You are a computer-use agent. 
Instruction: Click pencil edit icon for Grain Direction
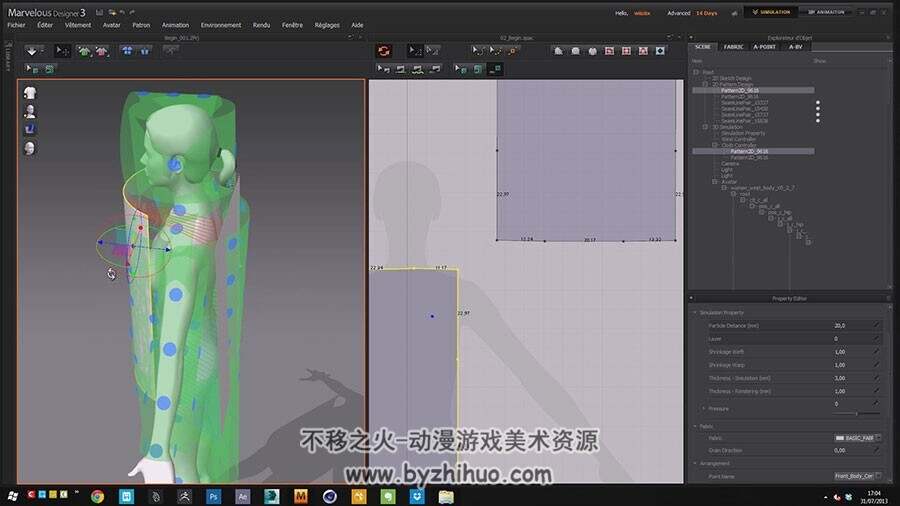[x=876, y=450]
